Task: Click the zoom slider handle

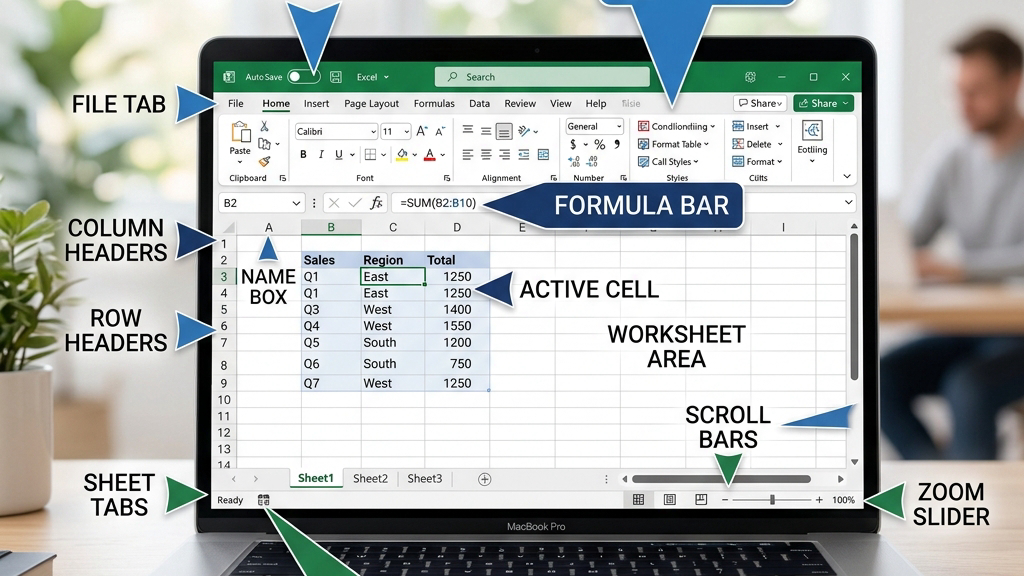Action: tap(773, 500)
